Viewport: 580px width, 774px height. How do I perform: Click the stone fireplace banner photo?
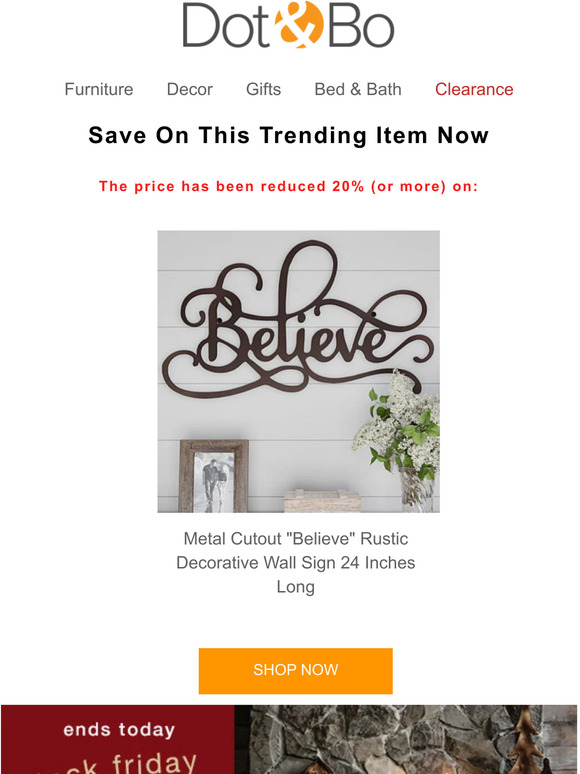click(x=406, y=739)
